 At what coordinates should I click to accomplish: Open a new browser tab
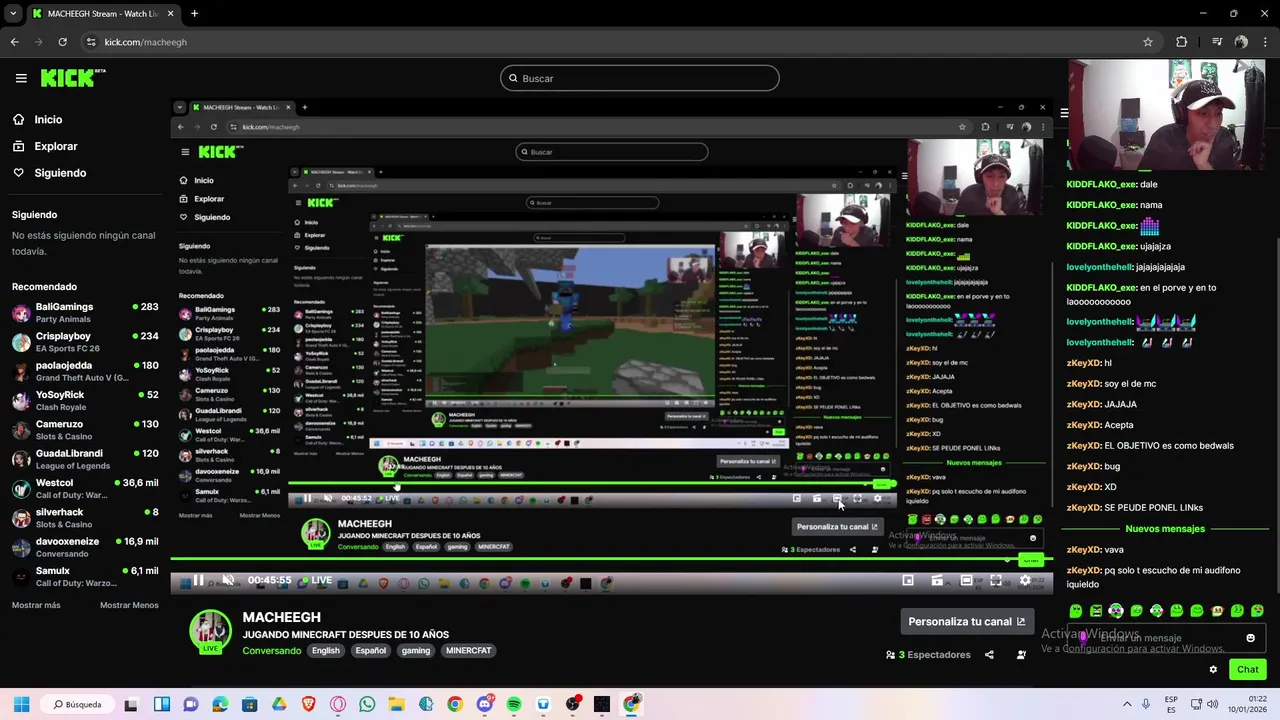(x=194, y=14)
